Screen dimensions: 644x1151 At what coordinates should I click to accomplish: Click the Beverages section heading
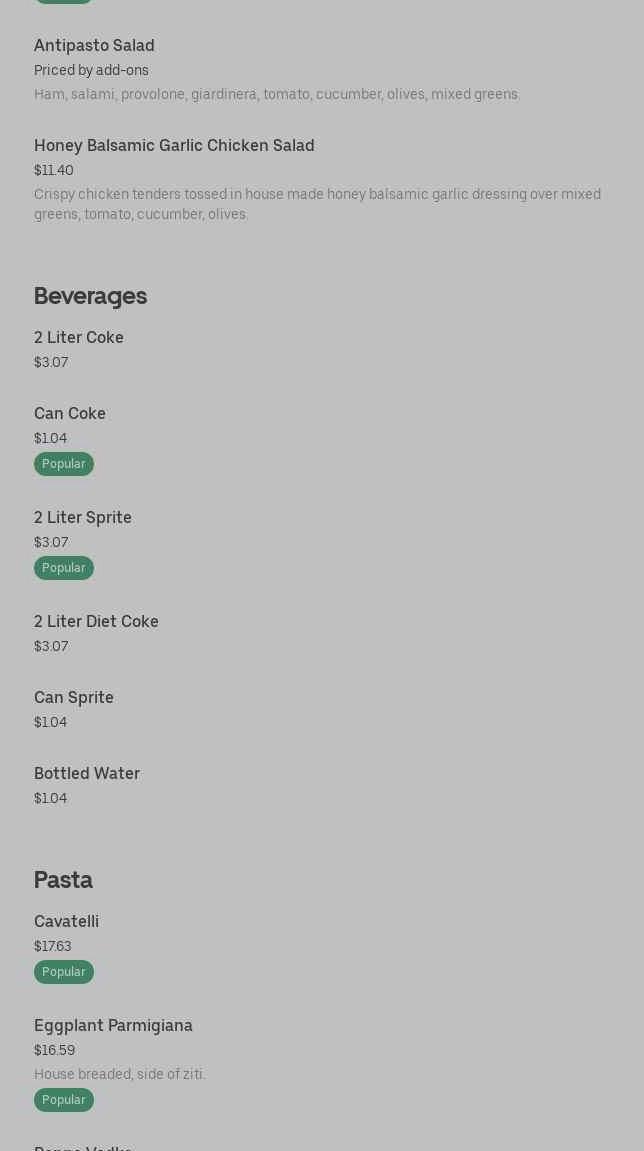90,296
